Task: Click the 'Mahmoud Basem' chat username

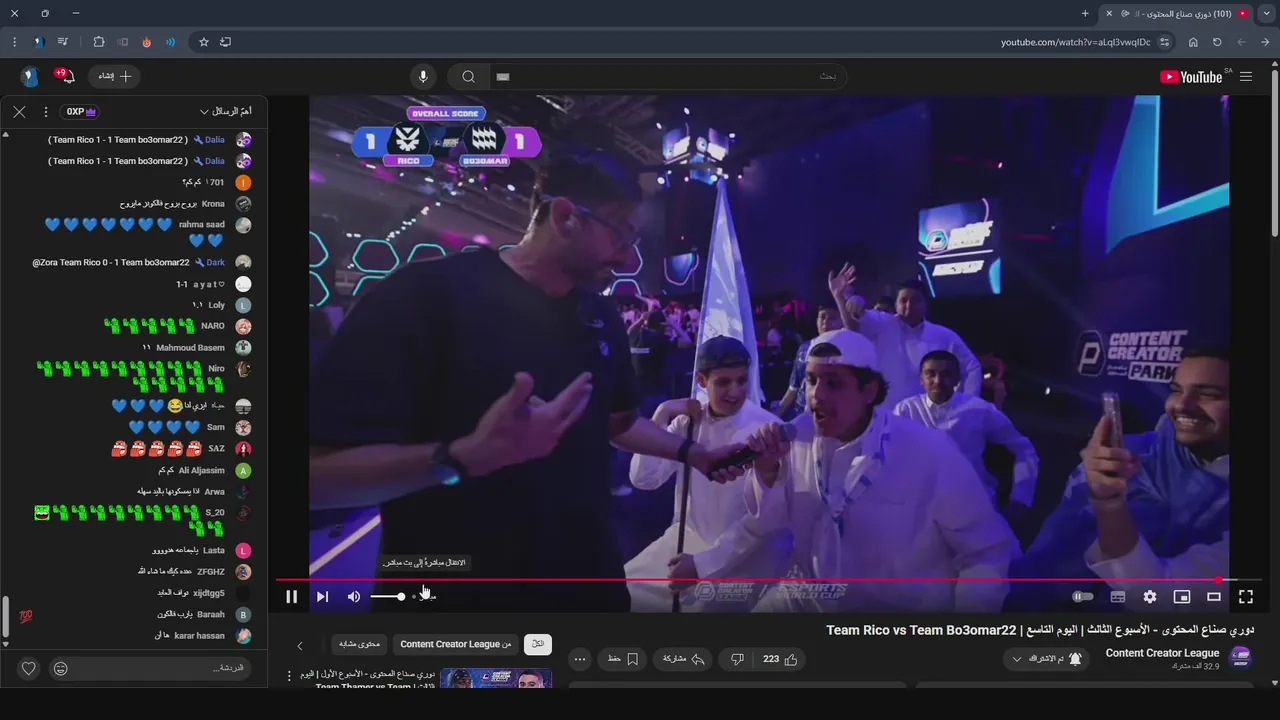Action: (x=190, y=348)
